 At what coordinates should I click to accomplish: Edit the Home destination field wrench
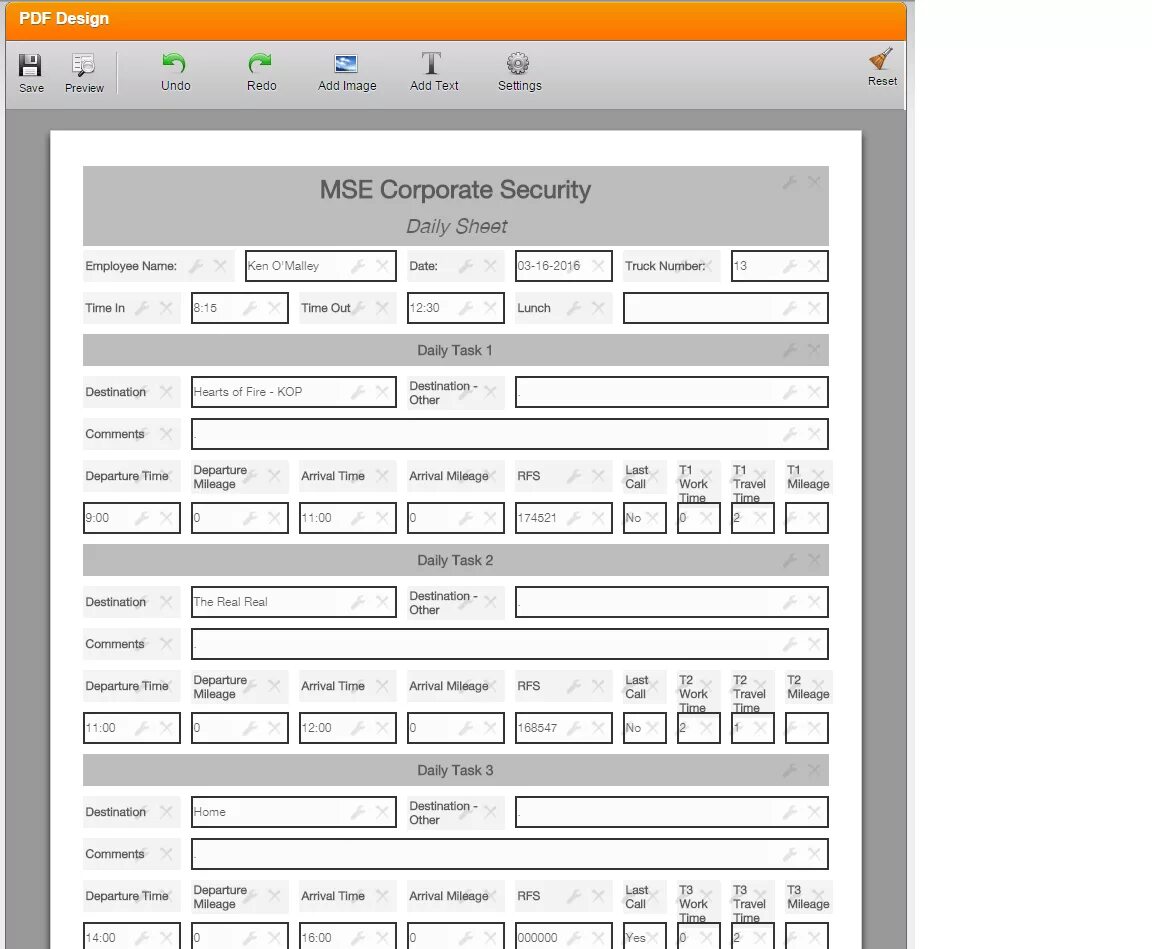click(359, 812)
